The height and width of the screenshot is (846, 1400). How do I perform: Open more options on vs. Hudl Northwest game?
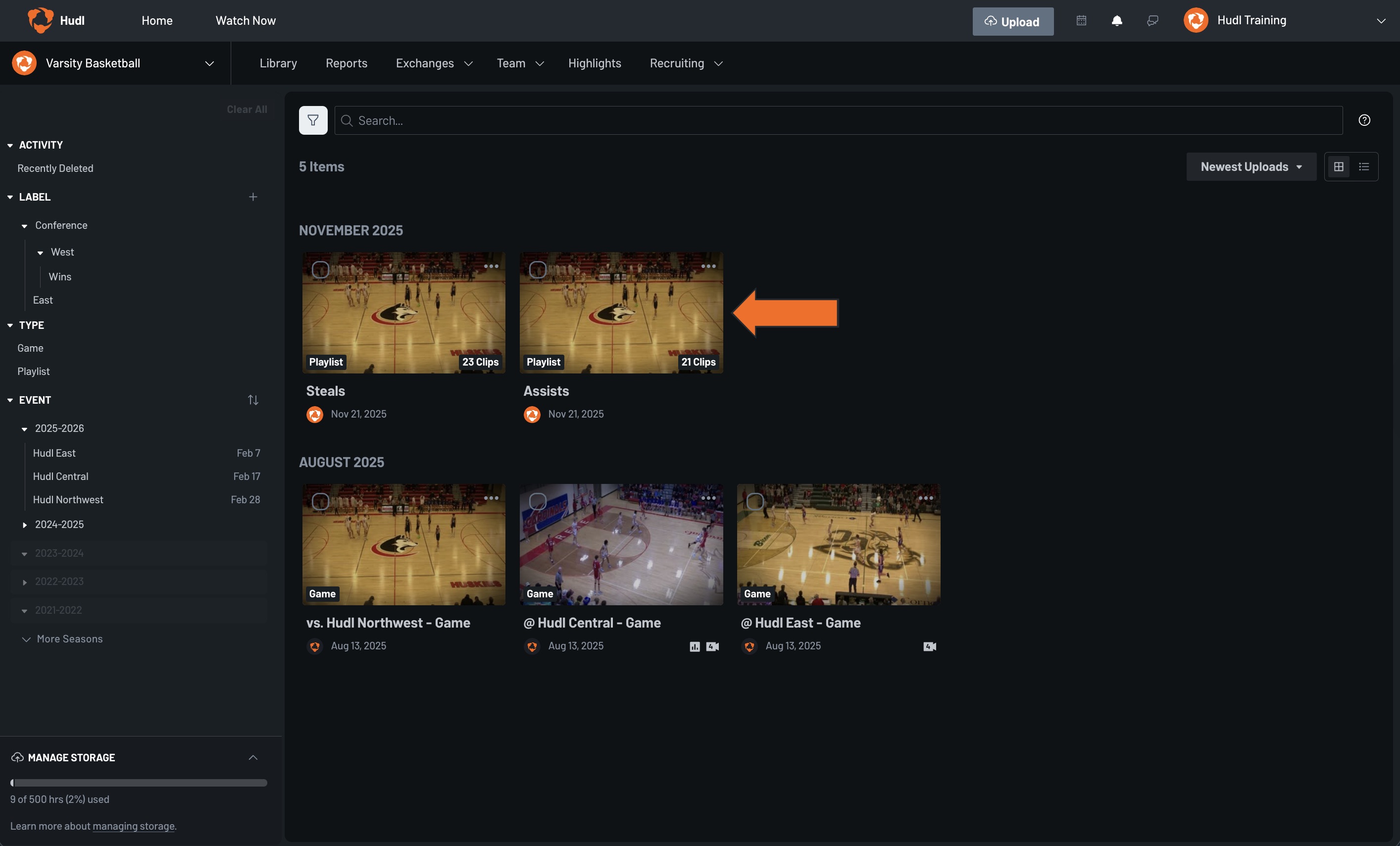tap(491, 498)
